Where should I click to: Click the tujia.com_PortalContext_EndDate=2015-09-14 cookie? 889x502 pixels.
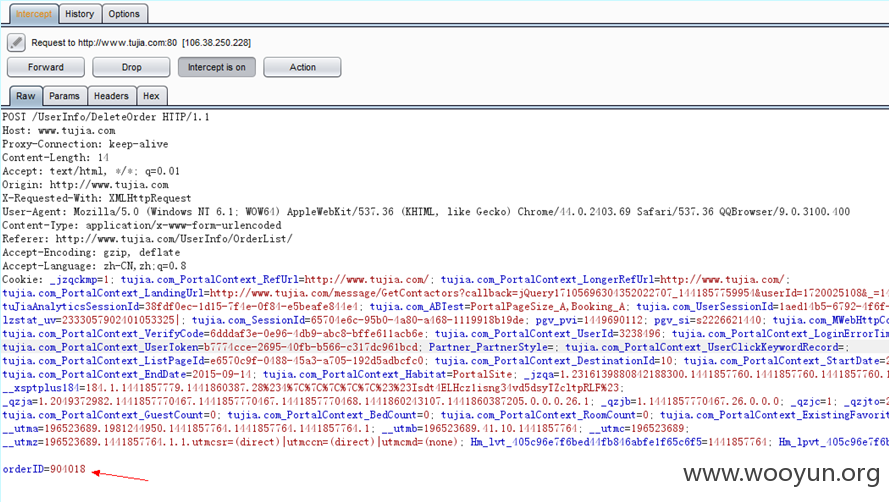pyautogui.click(x=128, y=374)
